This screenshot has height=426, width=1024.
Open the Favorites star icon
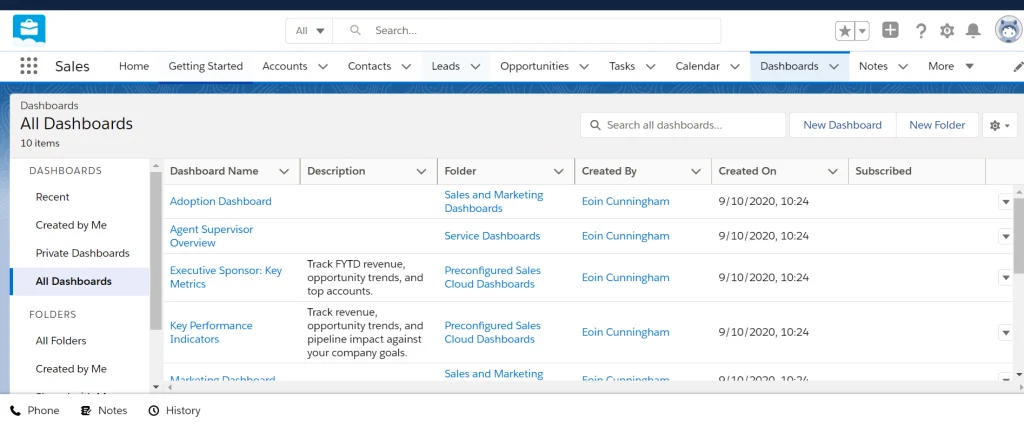point(844,31)
